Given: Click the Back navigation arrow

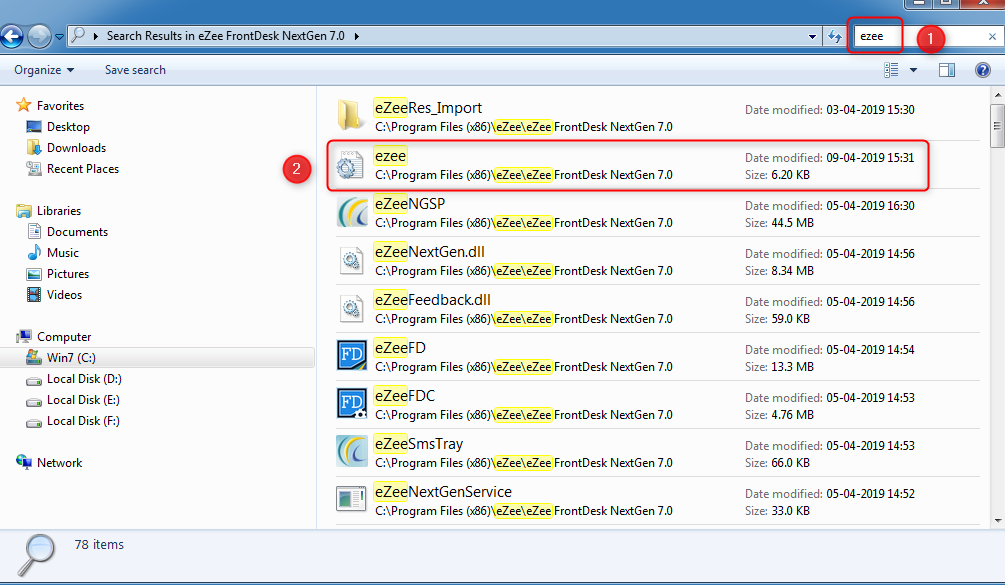Looking at the screenshot, I should pos(12,37).
